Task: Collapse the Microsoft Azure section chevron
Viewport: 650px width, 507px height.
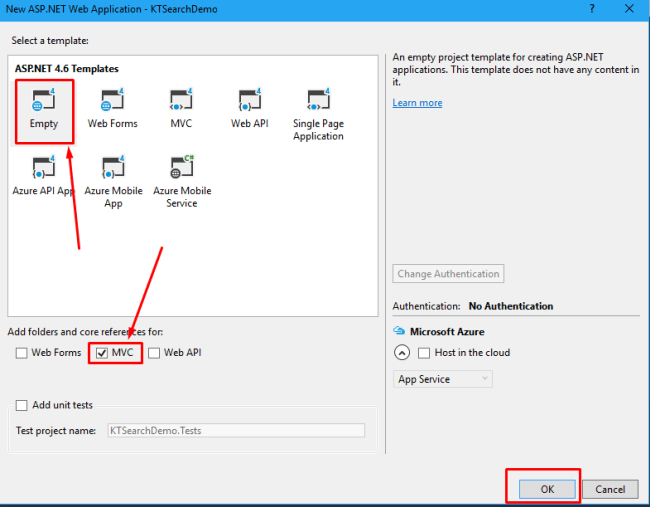Action: pyautogui.click(x=402, y=353)
